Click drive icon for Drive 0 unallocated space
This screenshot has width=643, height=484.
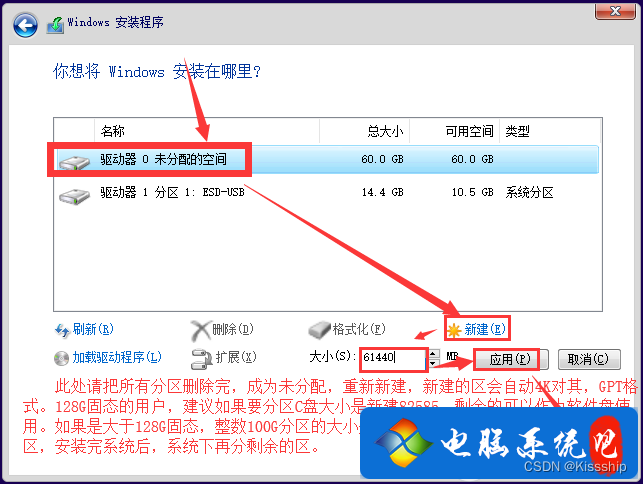click(75, 162)
